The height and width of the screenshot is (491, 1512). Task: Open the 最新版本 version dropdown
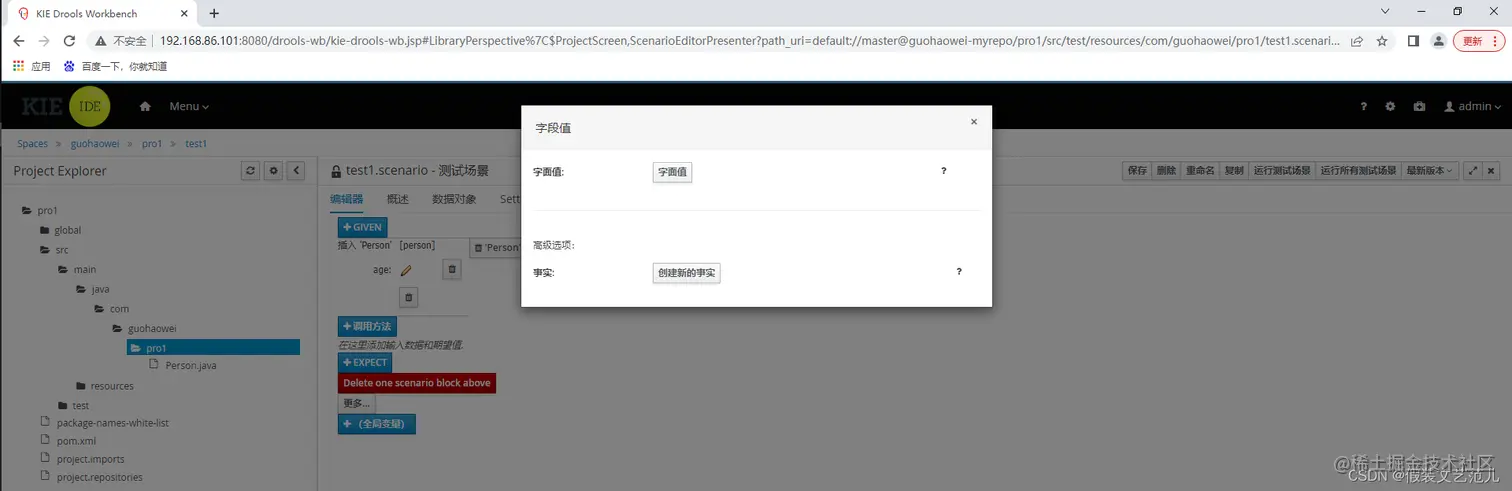tap(1431, 171)
